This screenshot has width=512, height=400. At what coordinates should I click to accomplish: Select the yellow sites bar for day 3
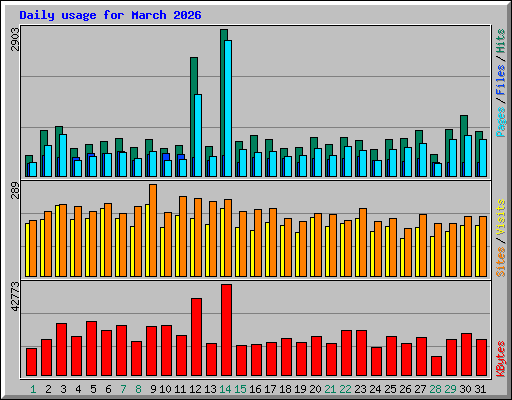(57, 241)
